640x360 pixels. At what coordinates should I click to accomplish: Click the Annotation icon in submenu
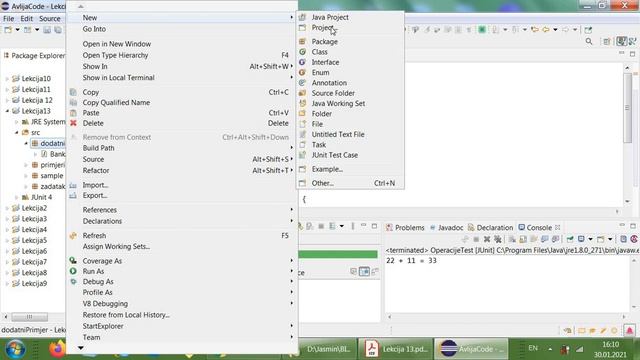[x=302, y=82]
